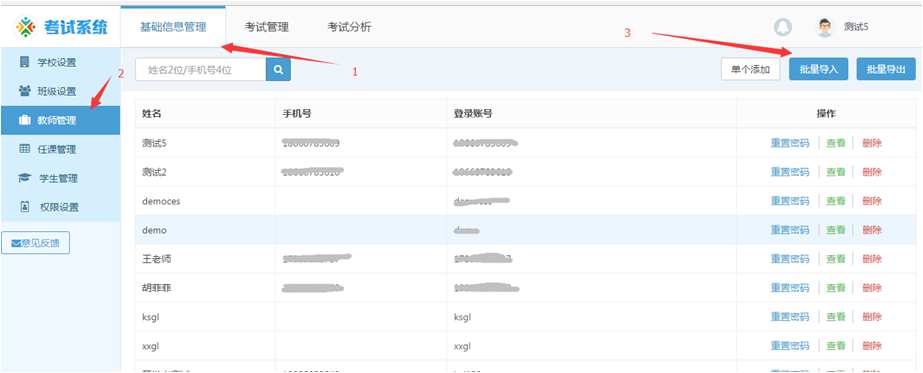
Task: View details of 胡菲菲
Action: click(836, 288)
